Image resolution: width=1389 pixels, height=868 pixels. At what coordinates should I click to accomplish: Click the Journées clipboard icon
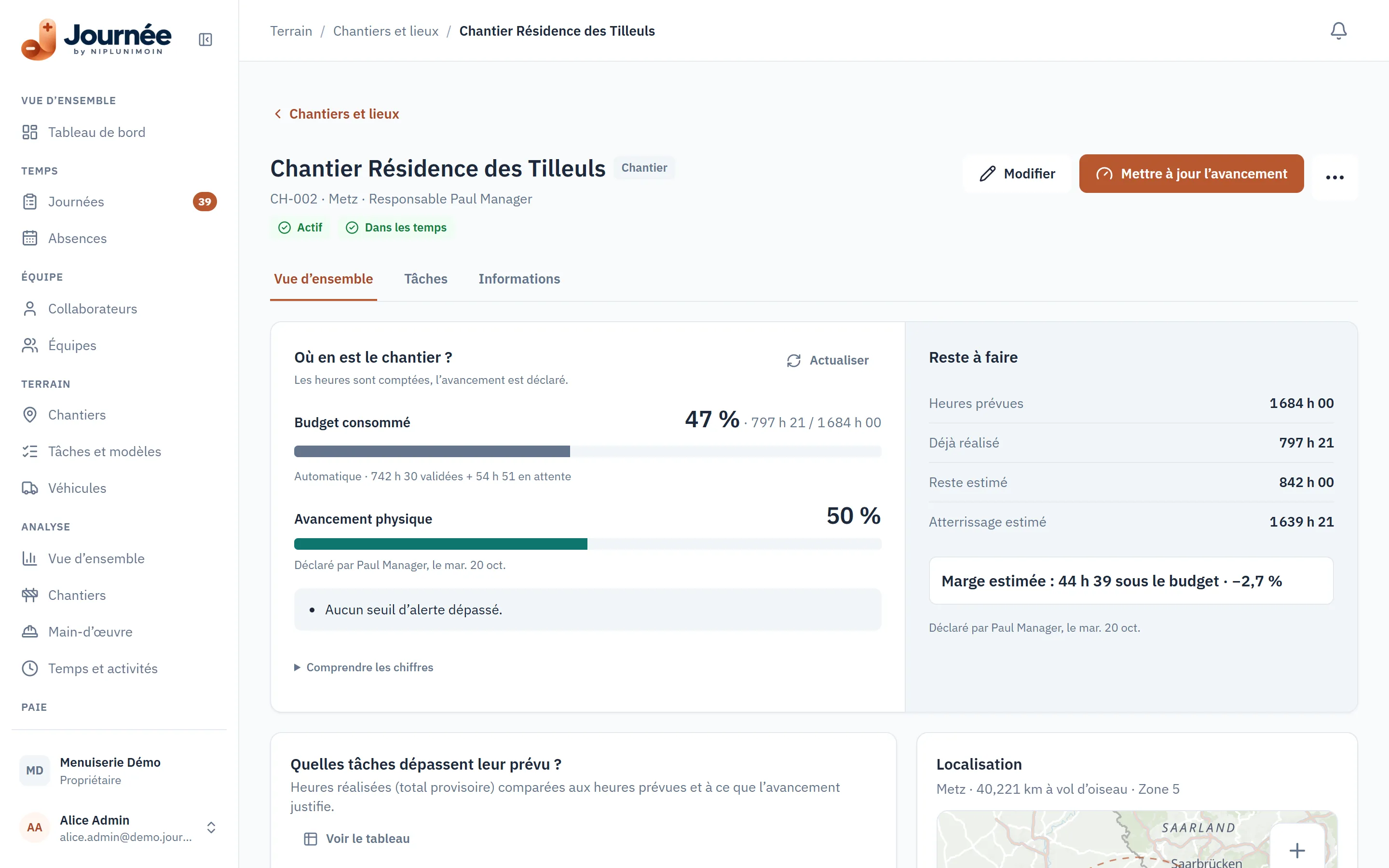click(x=30, y=202)
